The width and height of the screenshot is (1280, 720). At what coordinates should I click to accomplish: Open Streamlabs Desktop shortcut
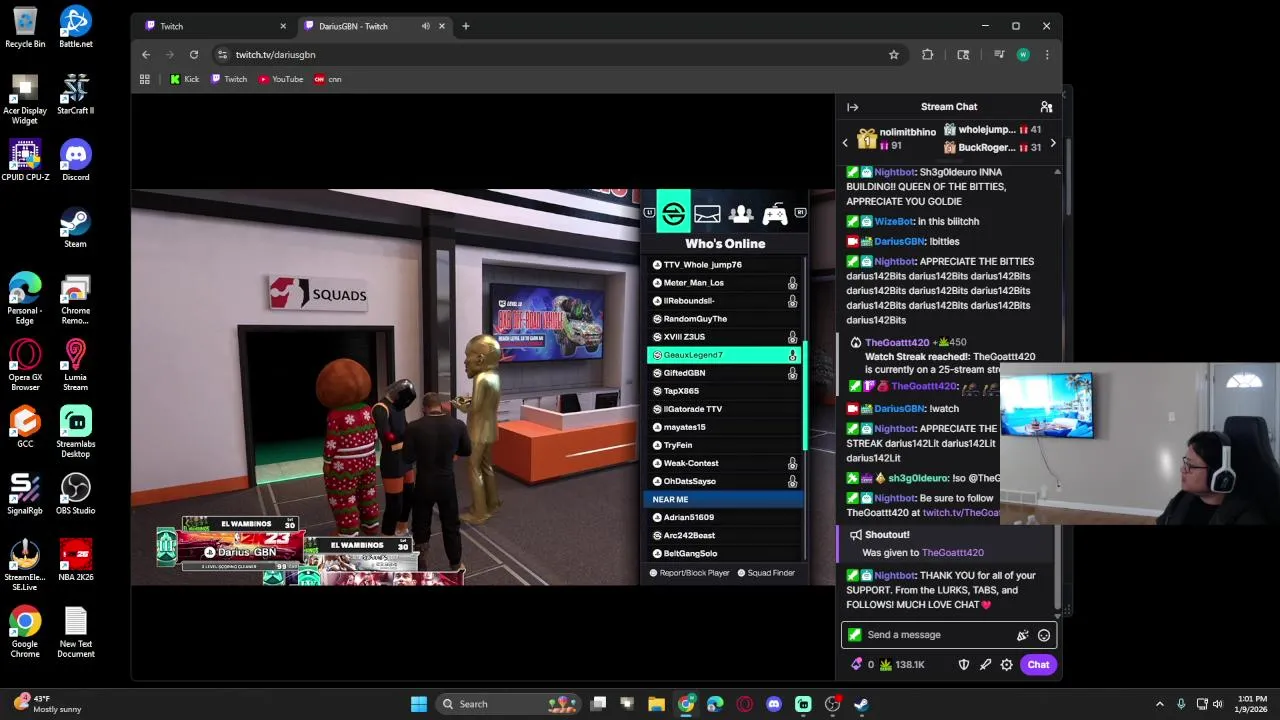click(76, 432)
